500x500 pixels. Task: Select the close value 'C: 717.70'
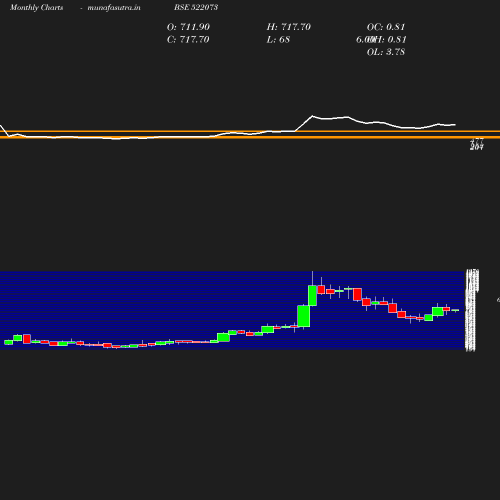(x=188, y=40)
